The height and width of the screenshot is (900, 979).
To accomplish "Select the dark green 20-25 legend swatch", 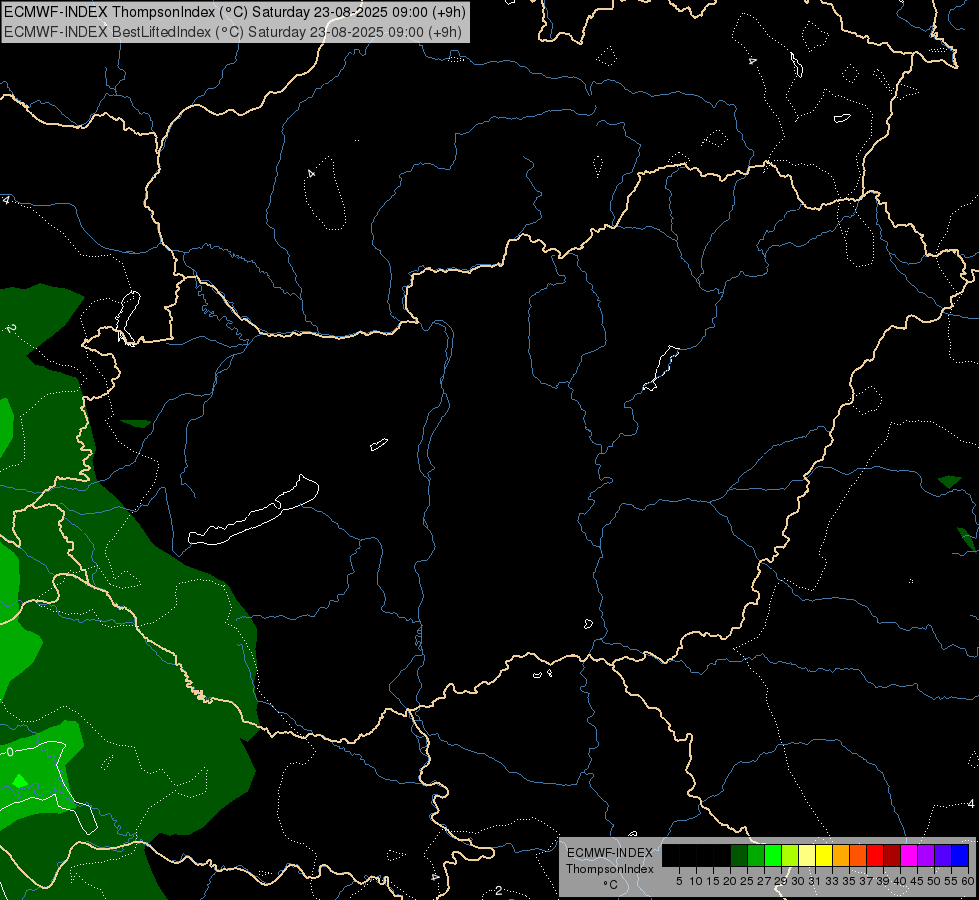I will coord(739,855).
